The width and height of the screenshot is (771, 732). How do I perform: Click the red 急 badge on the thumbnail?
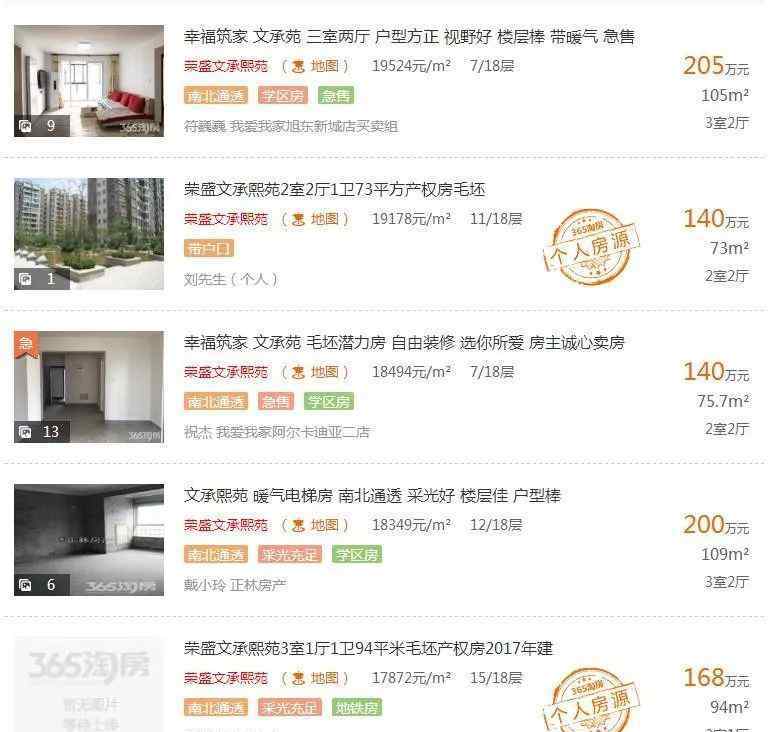click(x=26, y=344)
